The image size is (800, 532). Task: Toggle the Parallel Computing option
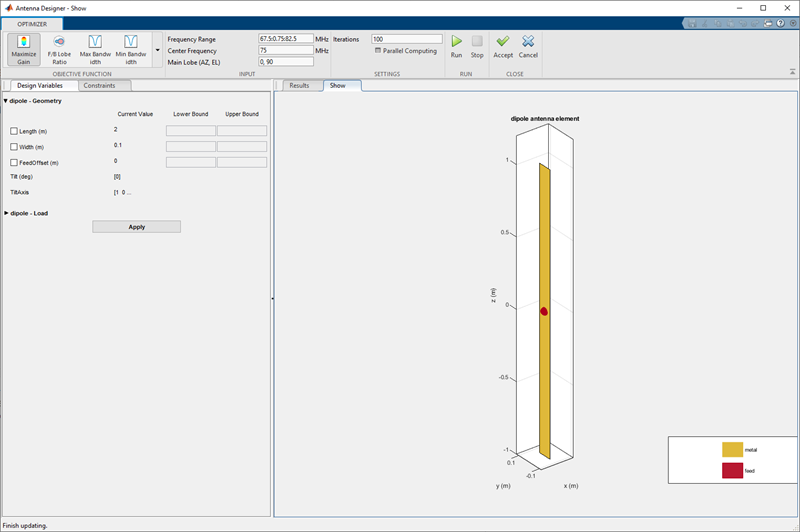pos(378,51)
